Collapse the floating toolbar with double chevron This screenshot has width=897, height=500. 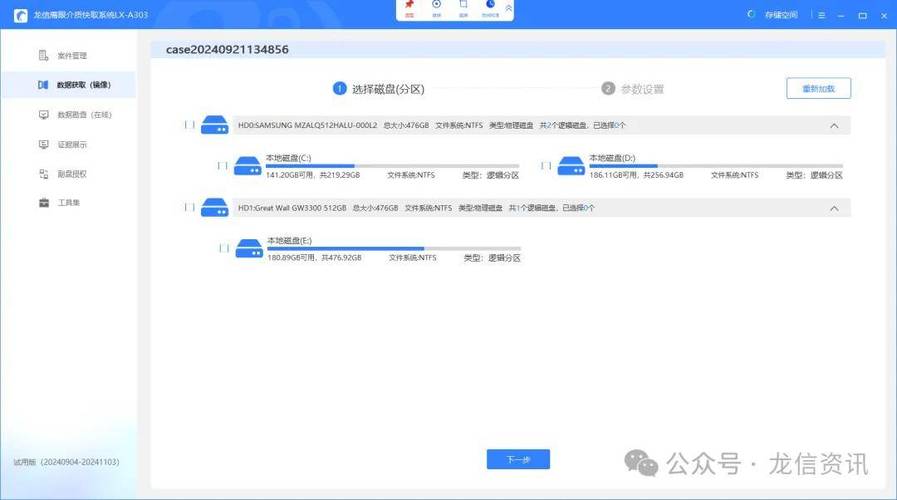tap(509, 8)
